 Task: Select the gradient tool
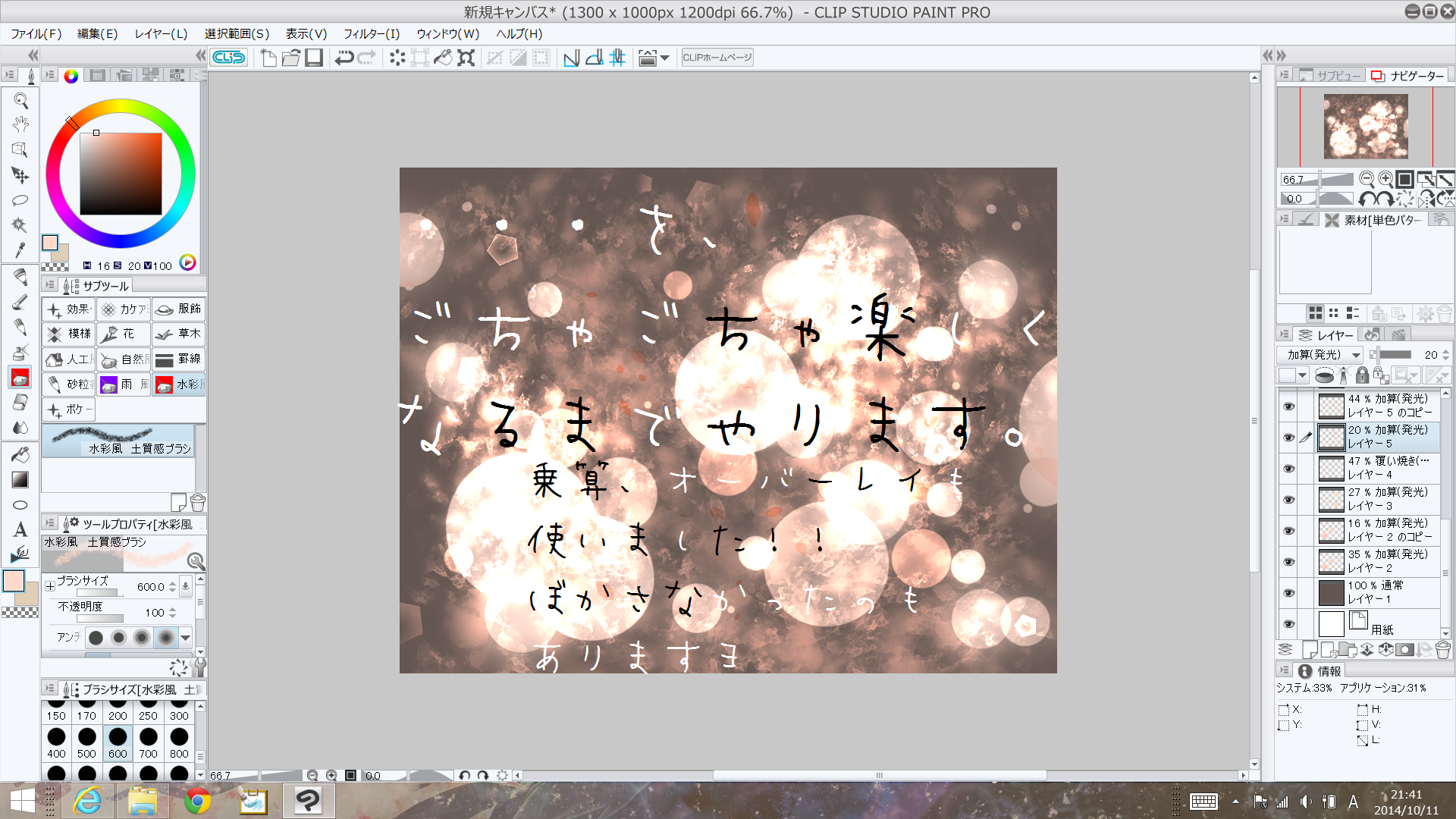tap(20, 479)
